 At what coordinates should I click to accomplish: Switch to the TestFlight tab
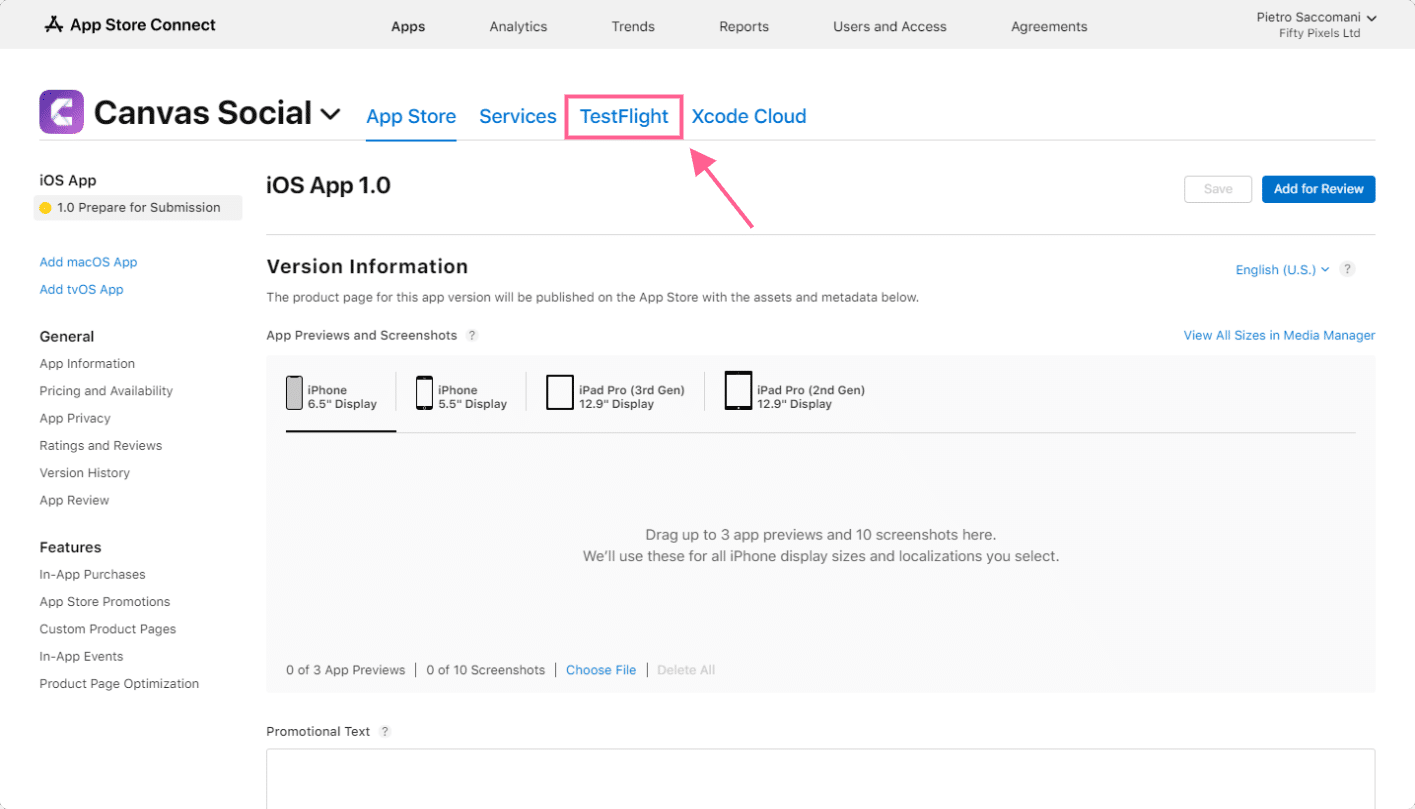coord(624,117)
